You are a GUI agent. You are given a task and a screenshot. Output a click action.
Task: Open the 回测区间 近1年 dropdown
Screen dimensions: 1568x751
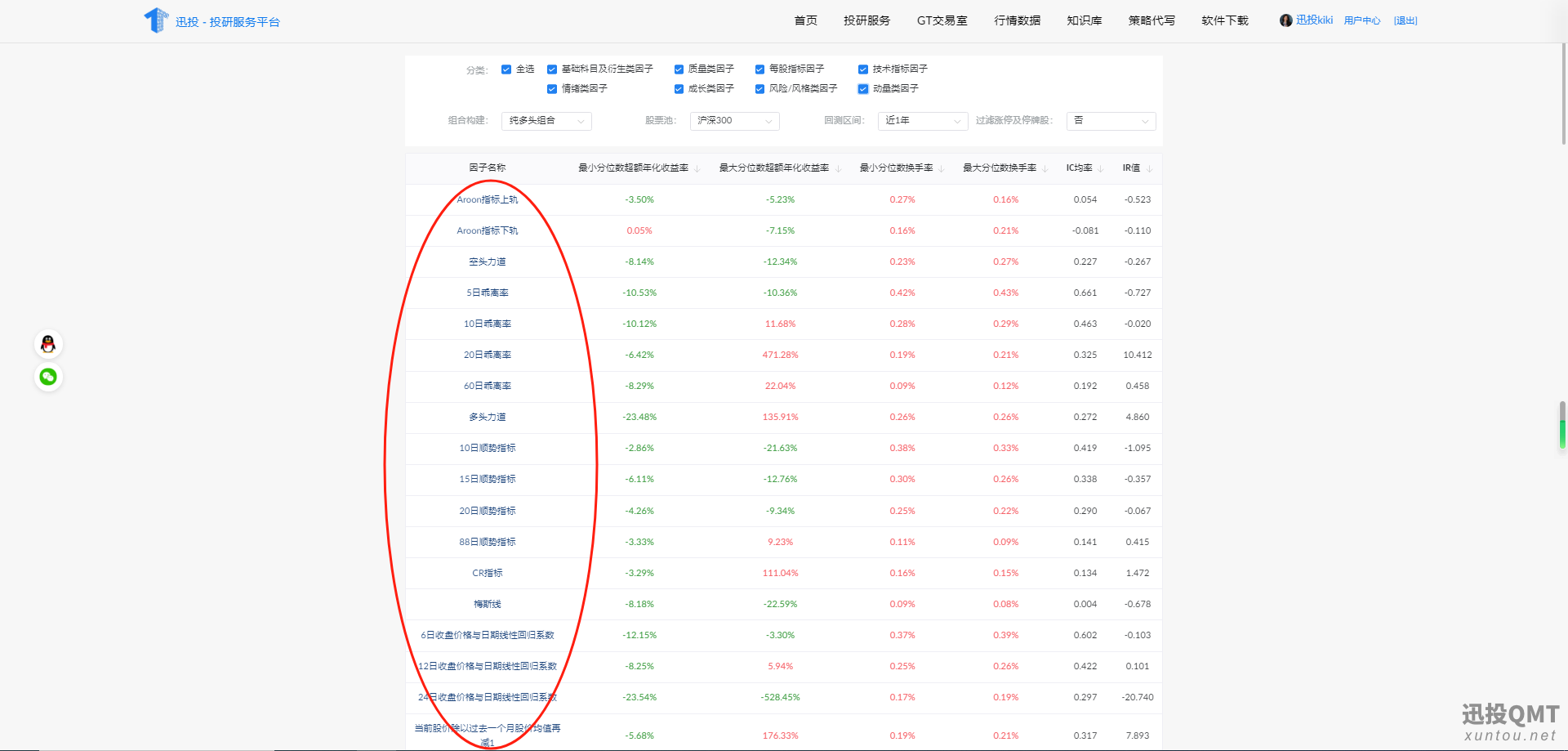pyautogui.click(x=923, y=121)
